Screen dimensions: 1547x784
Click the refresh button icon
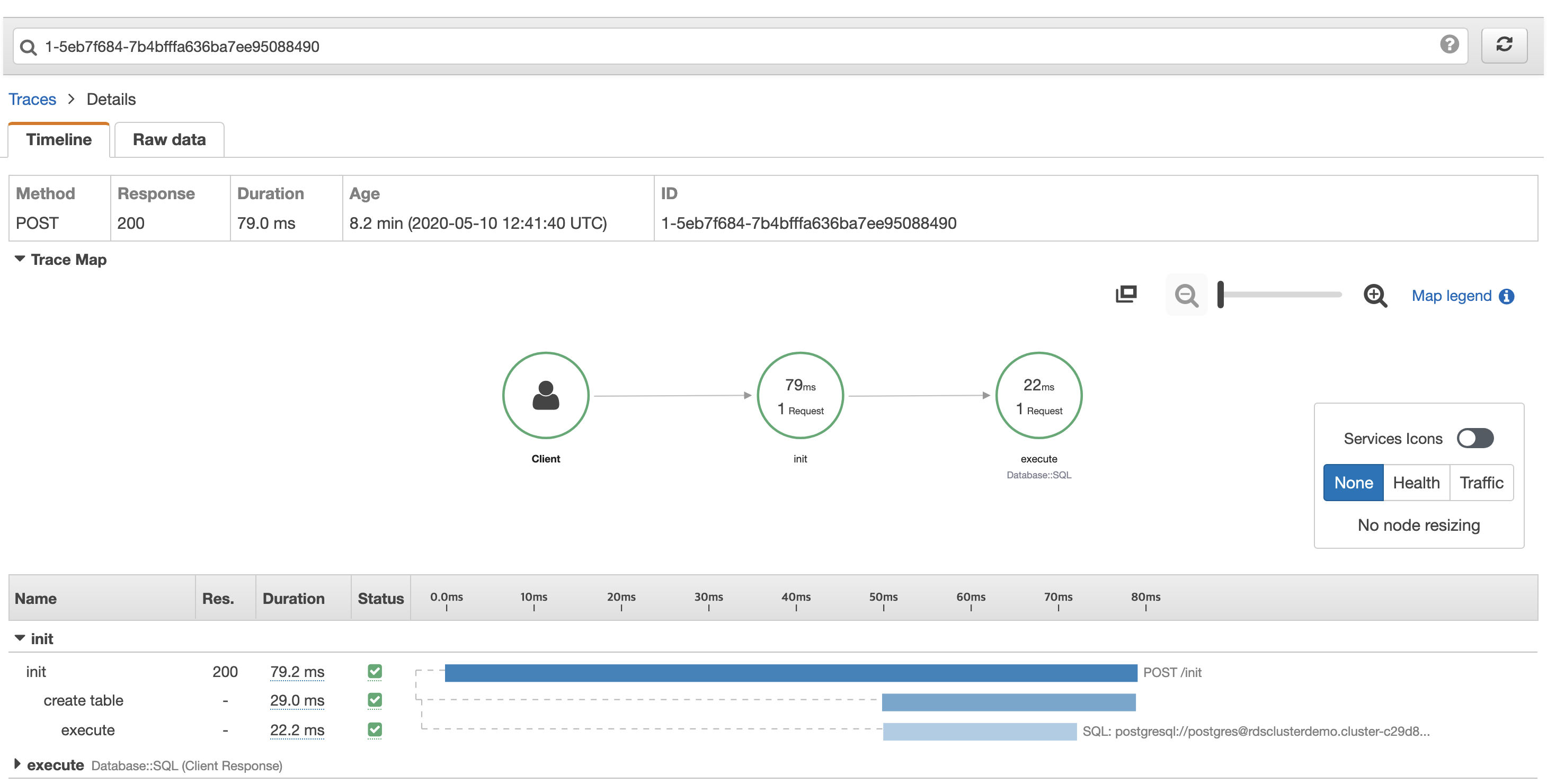click(x=1504, y=45)
